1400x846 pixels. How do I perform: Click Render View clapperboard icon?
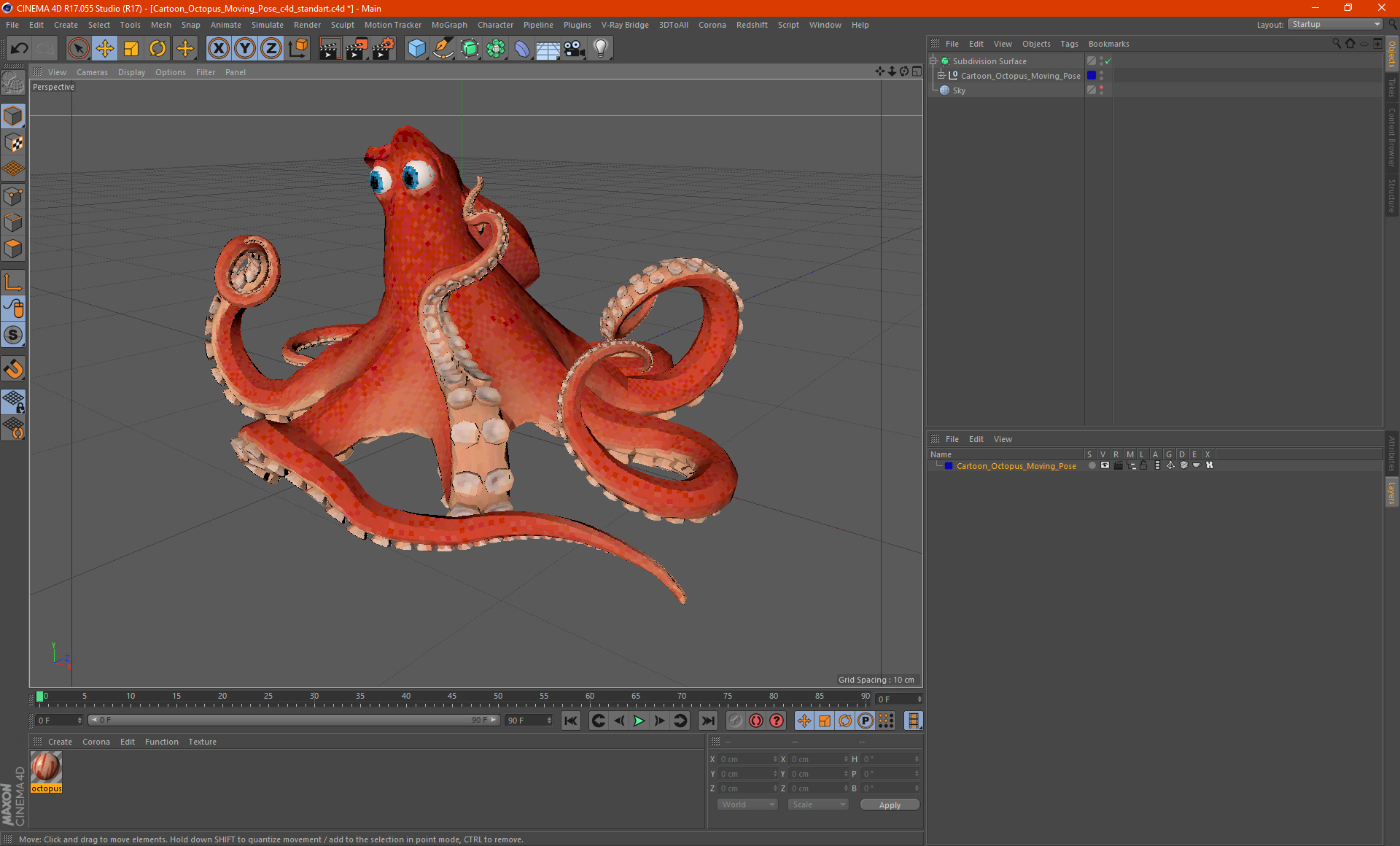coord(330,49)
